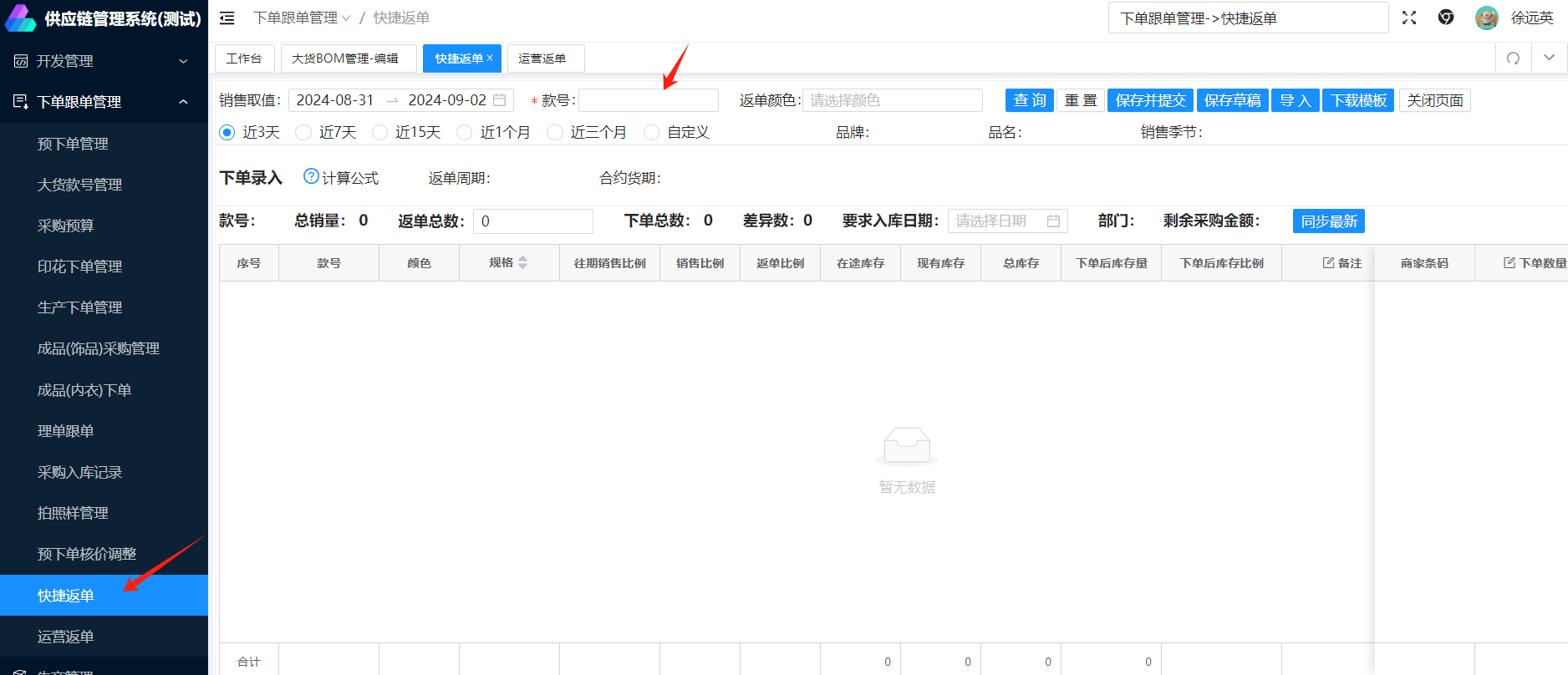The image size is (1568, 675).
Task: Click the 款号 input field
Action: tap(648, 100)
